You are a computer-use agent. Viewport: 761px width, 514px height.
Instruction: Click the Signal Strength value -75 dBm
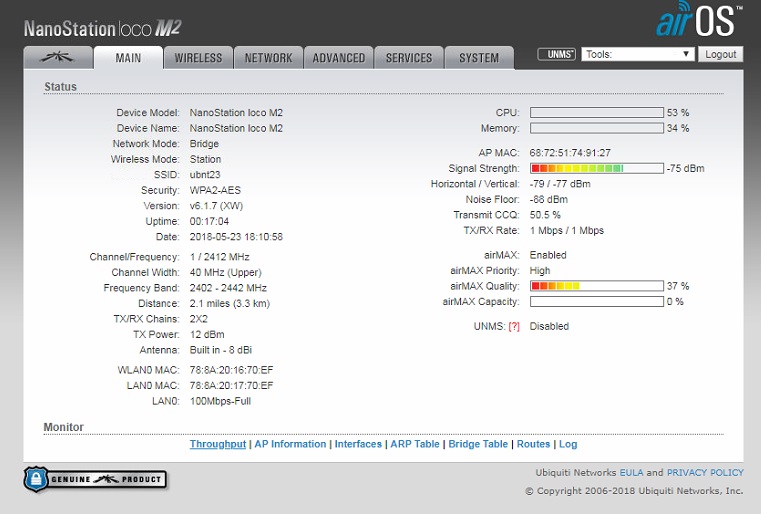685,168
